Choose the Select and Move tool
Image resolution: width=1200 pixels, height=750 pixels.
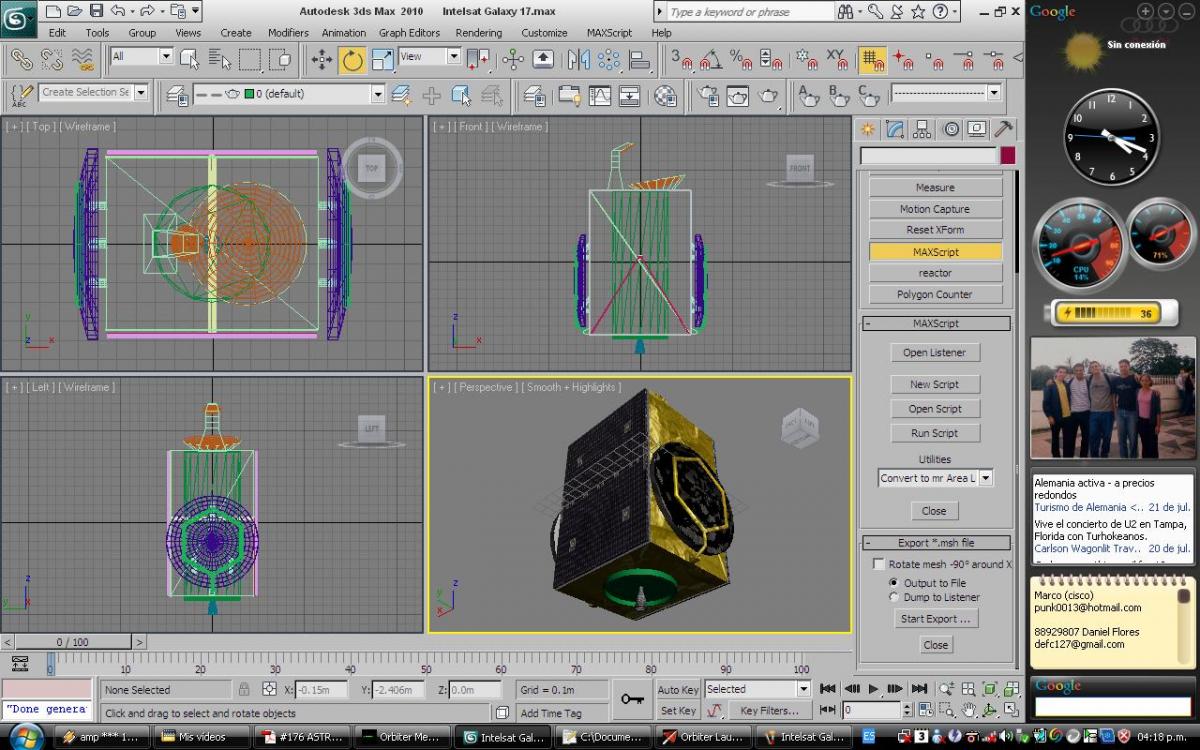click(x=322, y=60)
